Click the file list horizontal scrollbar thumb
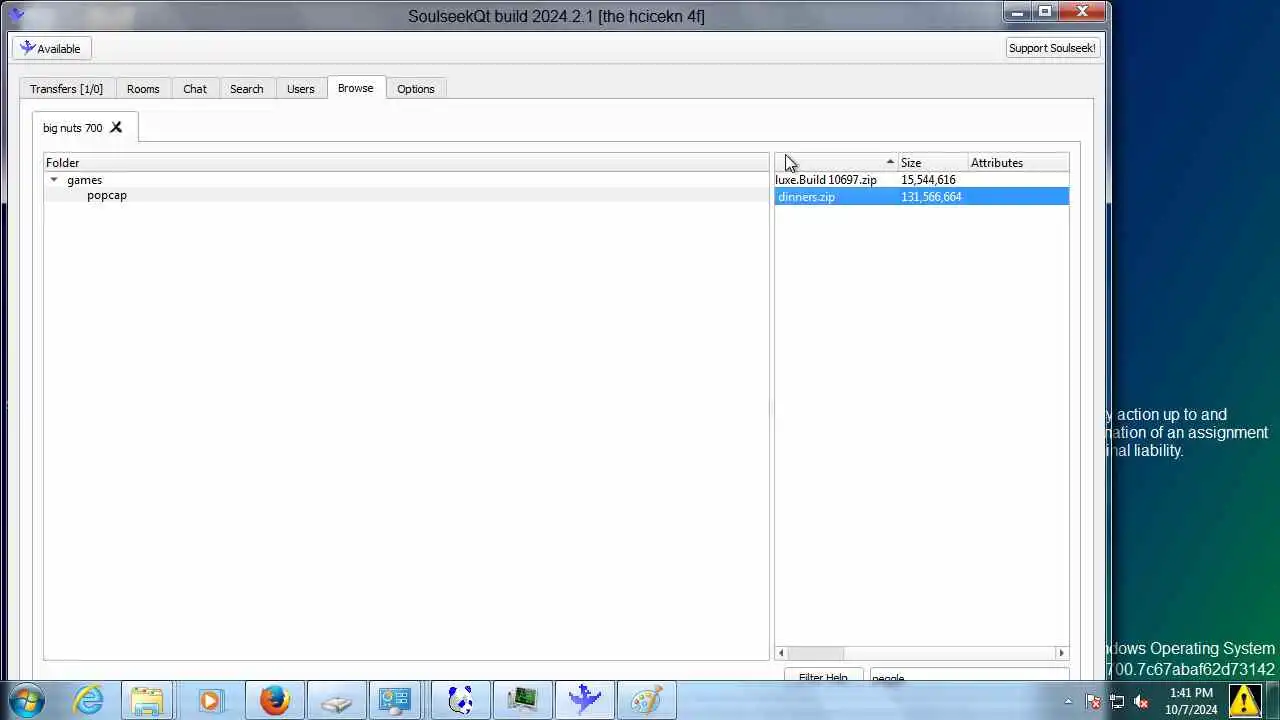This screenshot has height=720, width=1280. tap(816, 653)
